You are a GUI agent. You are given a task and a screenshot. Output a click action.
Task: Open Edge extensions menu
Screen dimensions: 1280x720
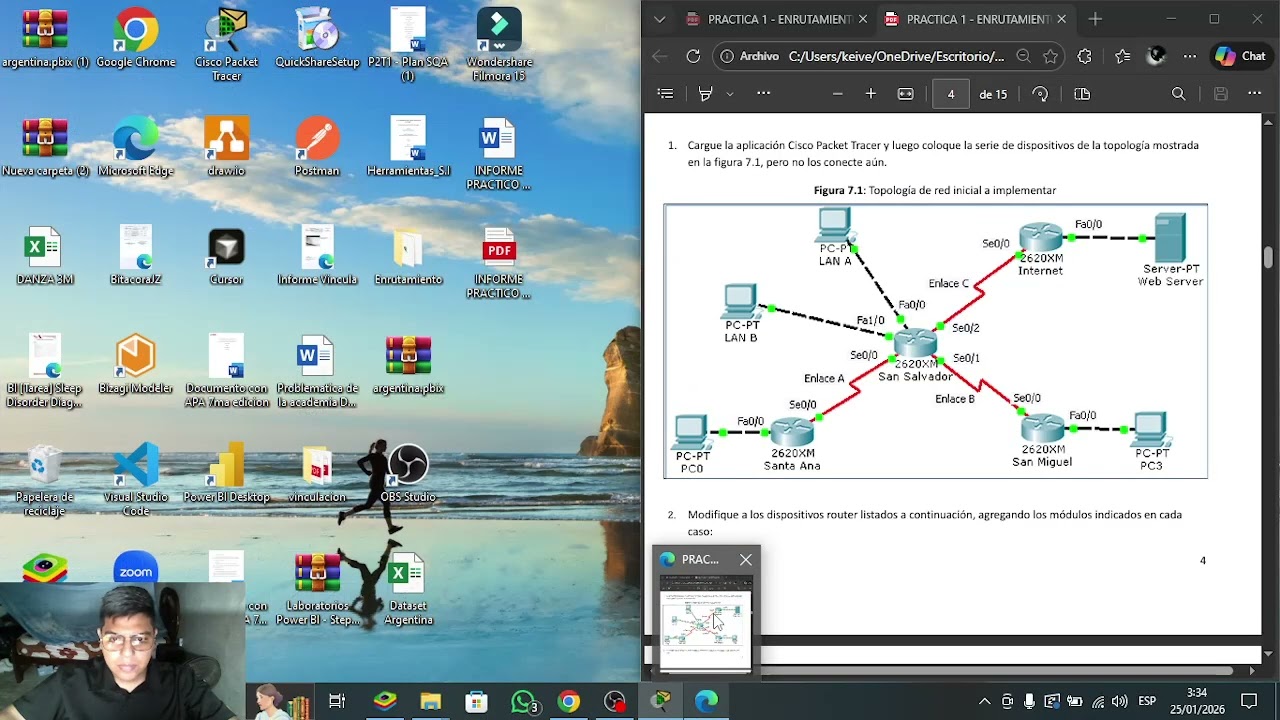click(1085, 57)
